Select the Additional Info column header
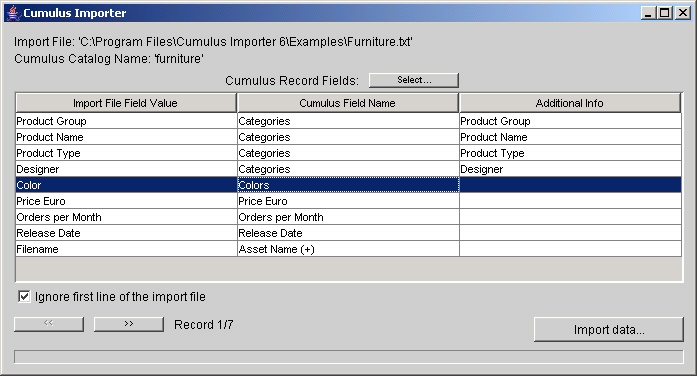Screen dimensions: 697x376 click(x=570, y=103)
